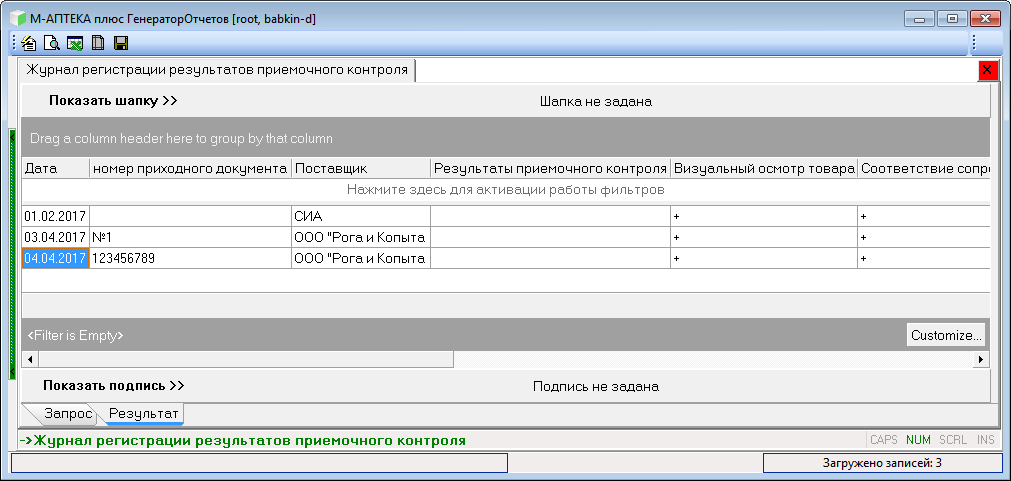This screenshot has width=1011, height=481.
Task: Click Визуальный осмотр + cell in СИА row
Action: point(763,216)
